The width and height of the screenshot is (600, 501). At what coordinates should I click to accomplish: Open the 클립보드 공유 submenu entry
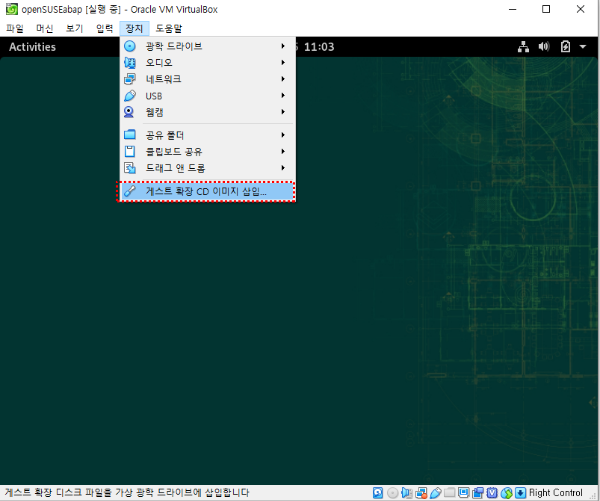pos(207,152)
